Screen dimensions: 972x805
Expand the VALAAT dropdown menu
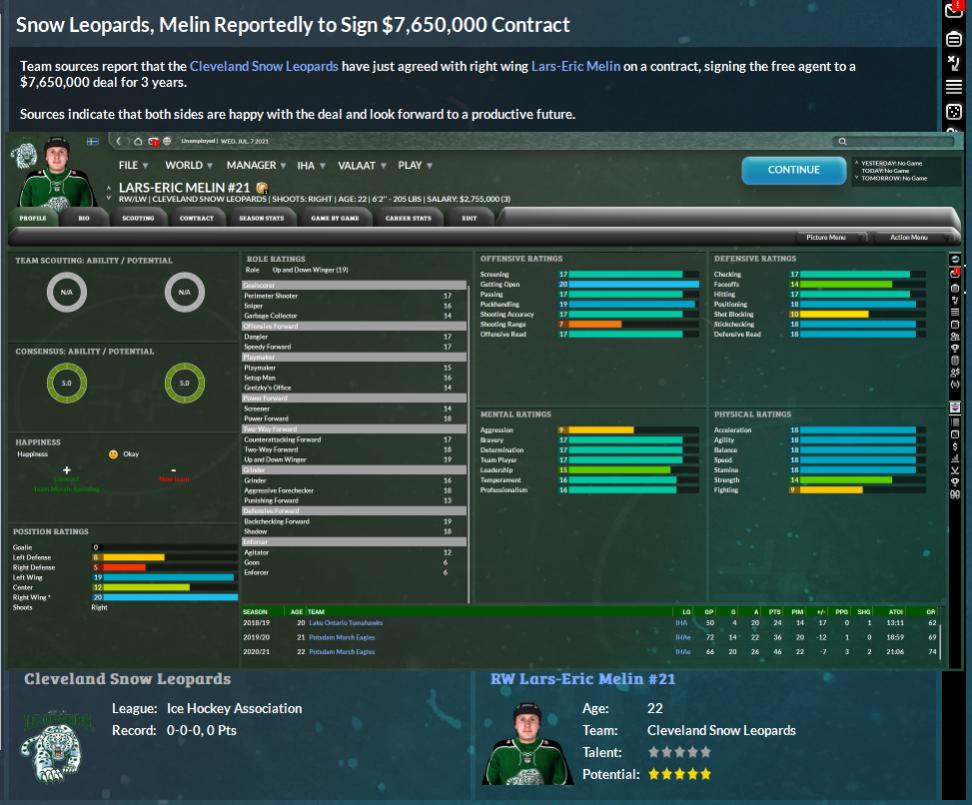coord(362,165)
